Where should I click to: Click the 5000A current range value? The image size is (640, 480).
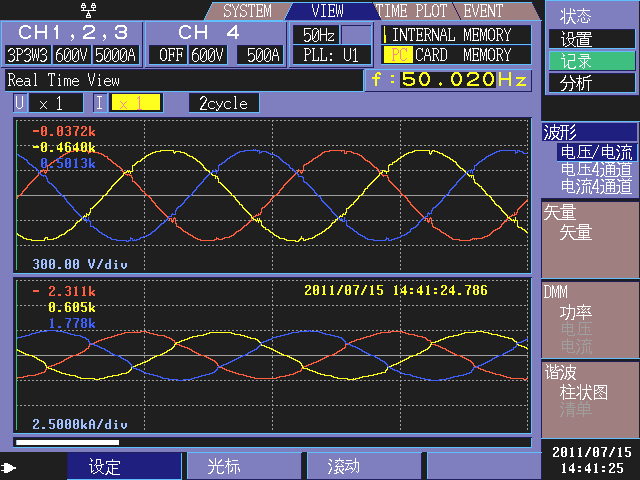point(116,55)
